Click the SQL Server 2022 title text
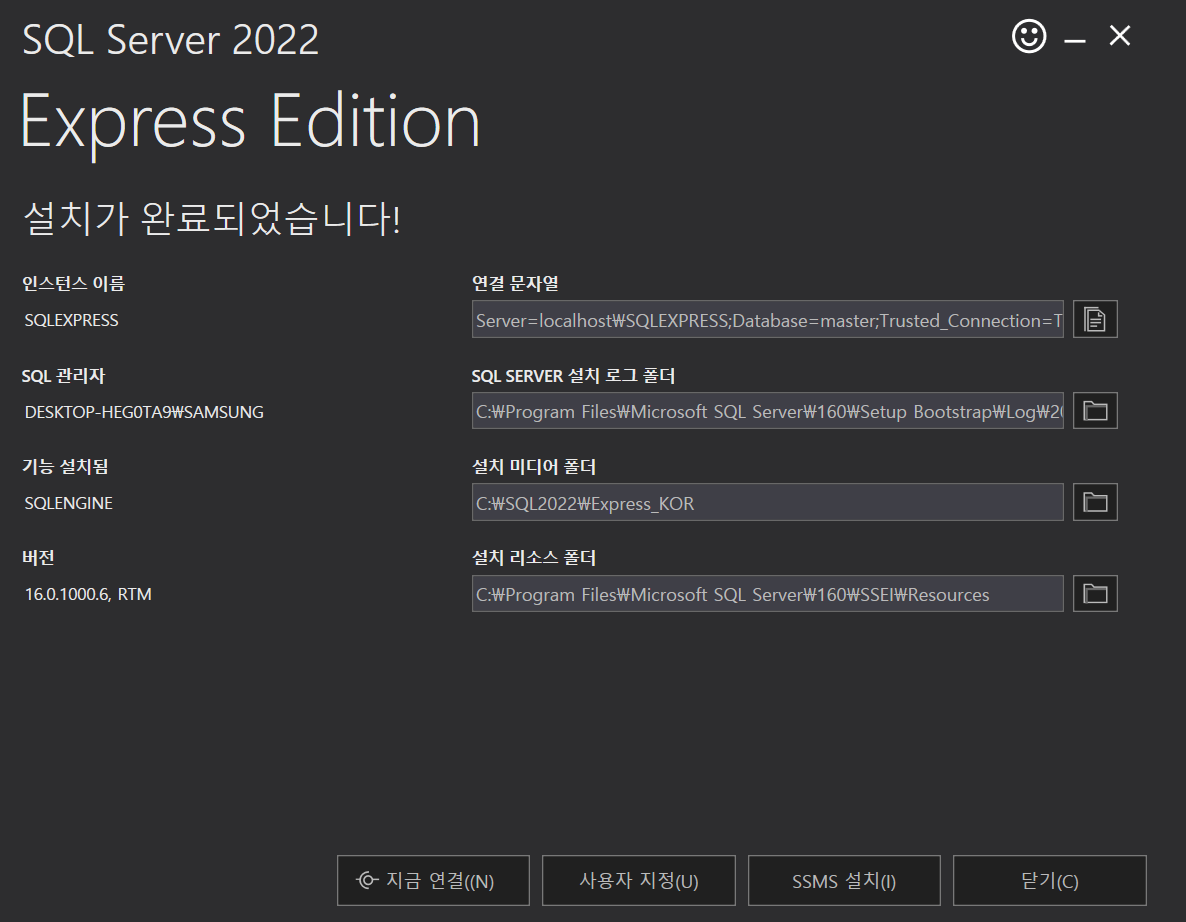 pos(171,39)
